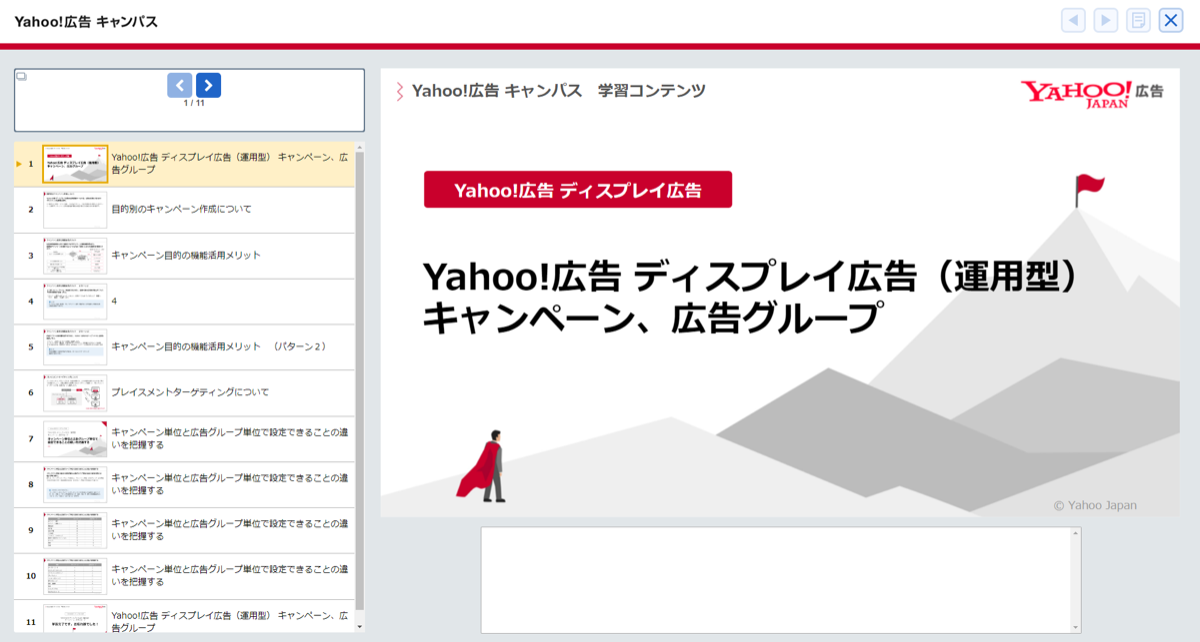
Task: Click the notes box scrollbar up arrow
Action: pos(1076,533)
